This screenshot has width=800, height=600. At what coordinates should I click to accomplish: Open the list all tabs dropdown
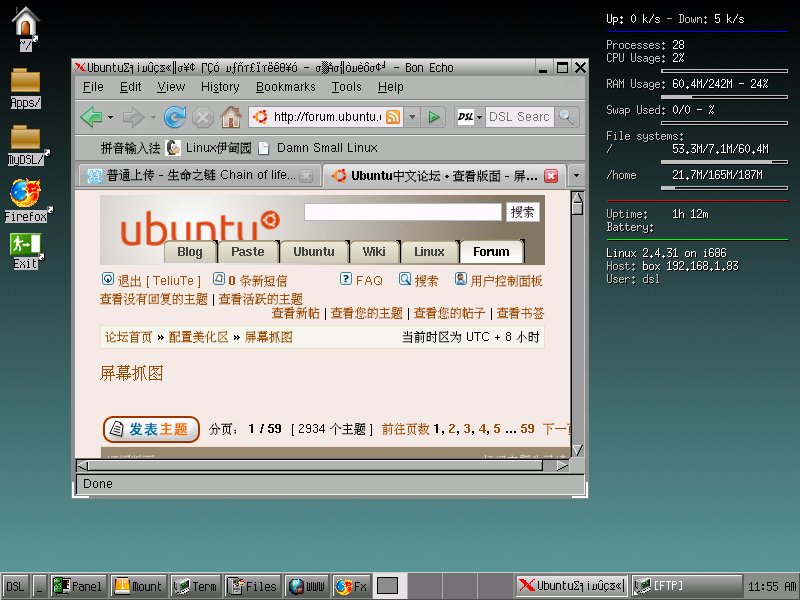click(x=577, y=176)
